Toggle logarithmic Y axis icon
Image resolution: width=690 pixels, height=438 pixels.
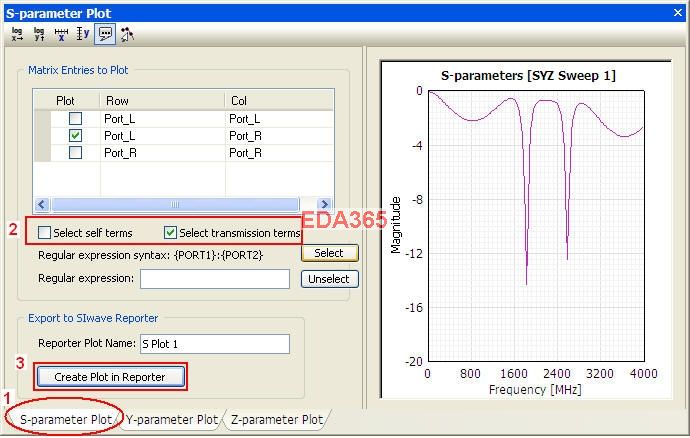click(39, 34)
